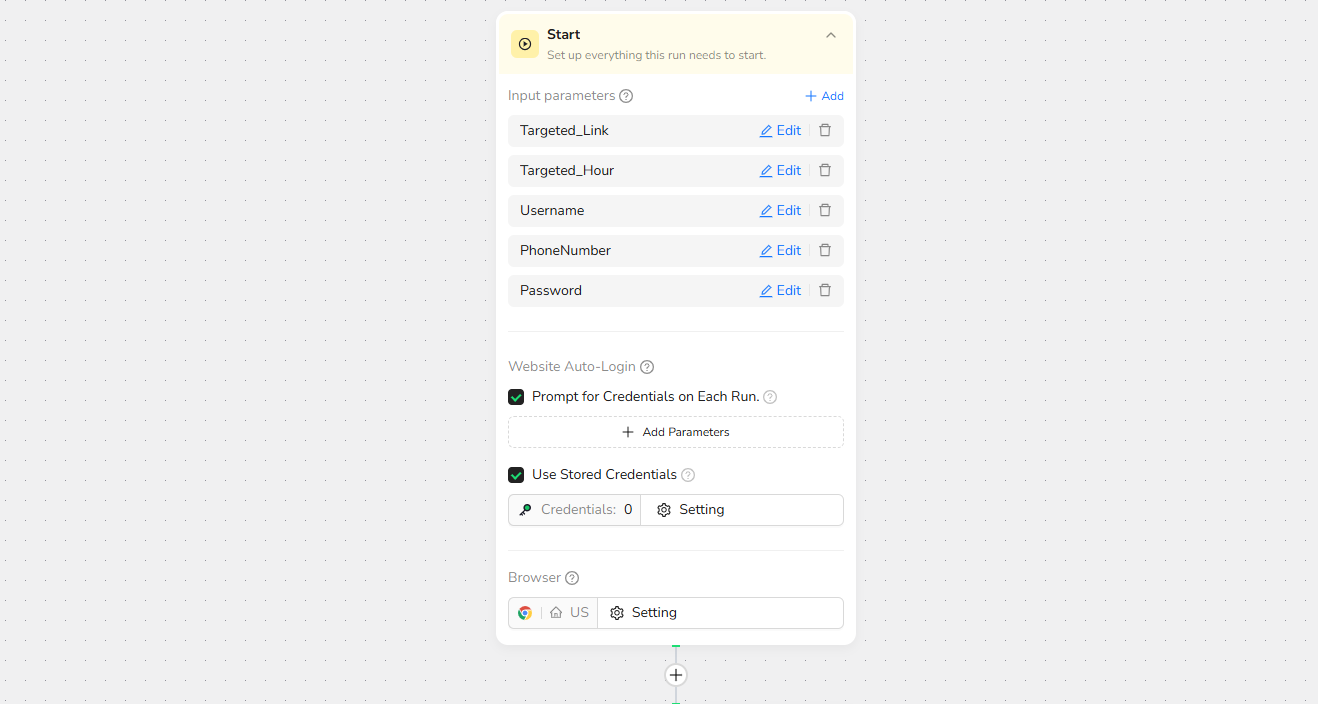Click trash icon for Targeted_Hour
The image size is (1318, 704).
click(825, 170)
